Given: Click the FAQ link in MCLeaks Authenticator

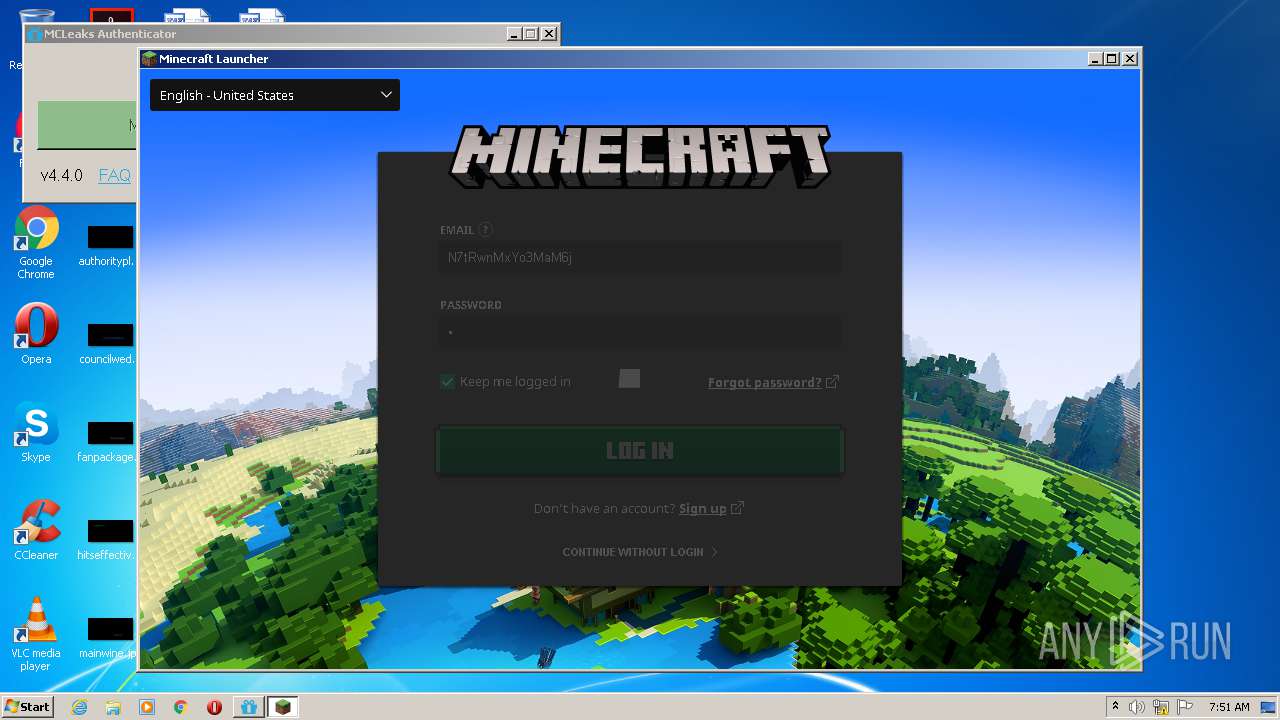Looking at the screenshot, I should tap(114, 175).
